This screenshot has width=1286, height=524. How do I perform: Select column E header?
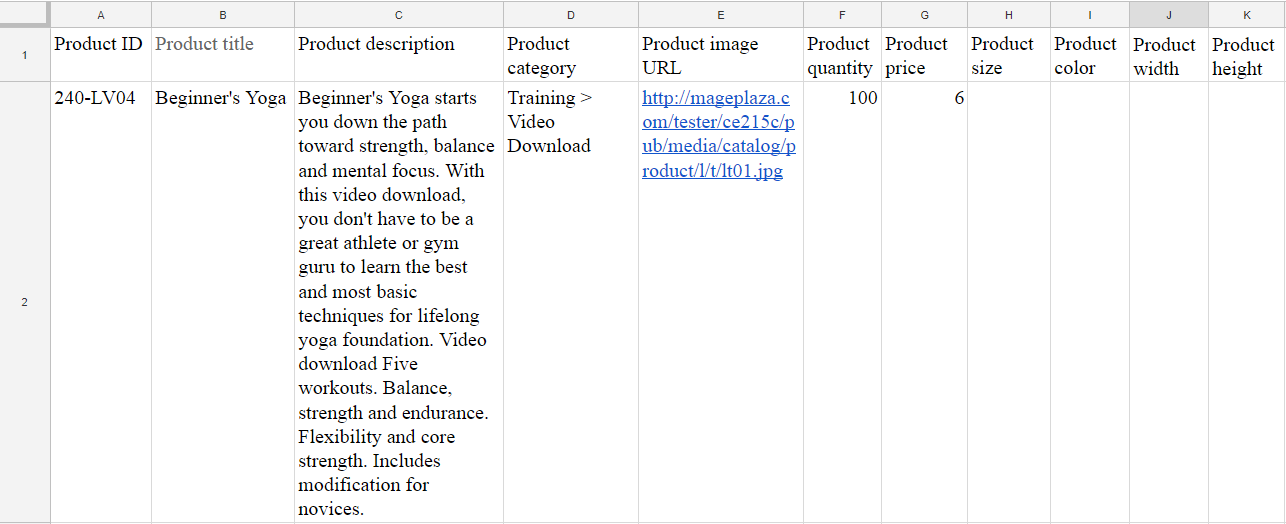pos(720,14)
